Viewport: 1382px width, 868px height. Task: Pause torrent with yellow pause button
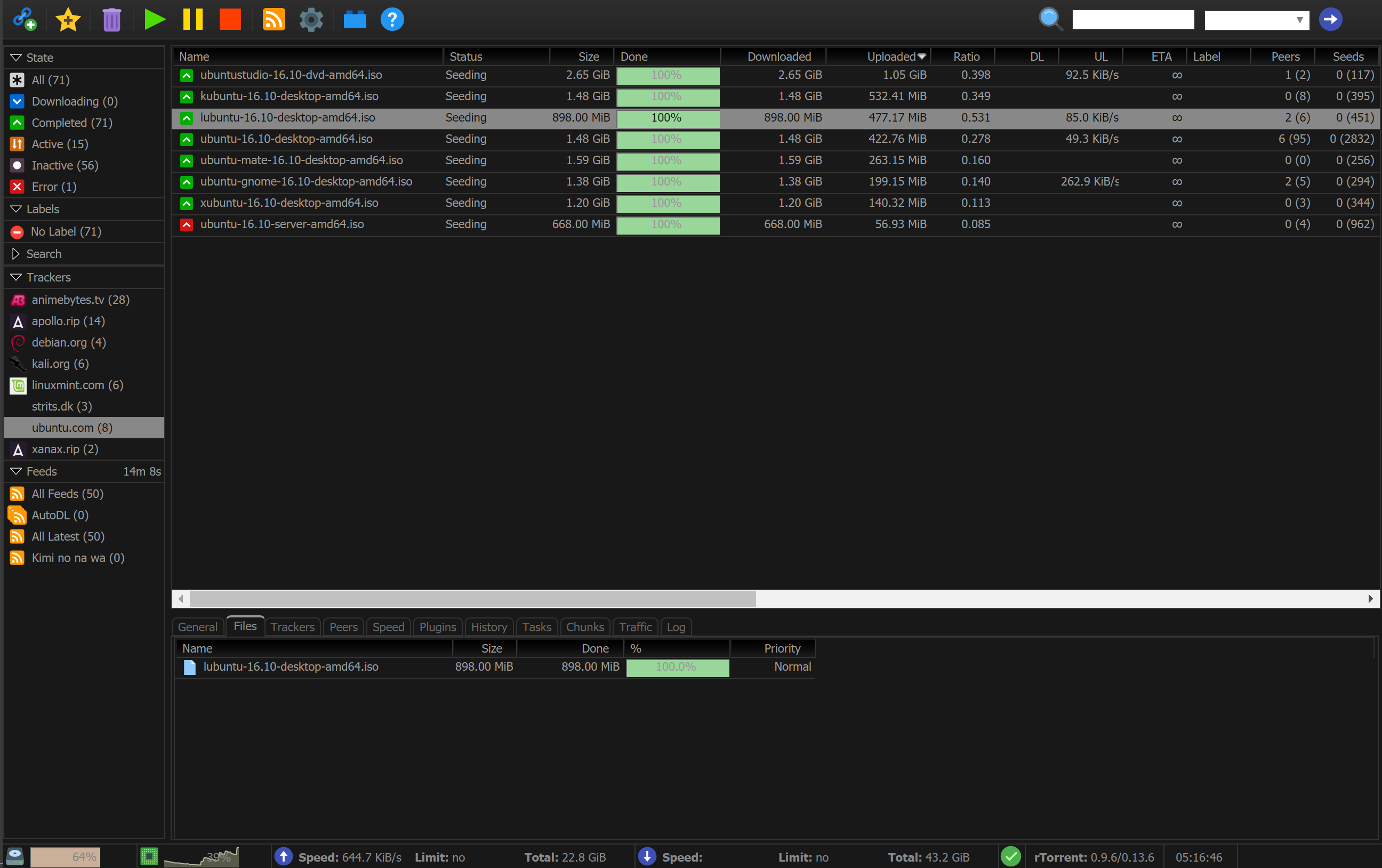(192, 19)
